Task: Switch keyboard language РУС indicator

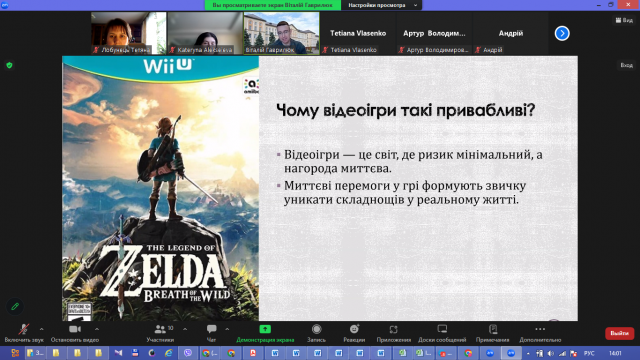Action: coord(589,353)
